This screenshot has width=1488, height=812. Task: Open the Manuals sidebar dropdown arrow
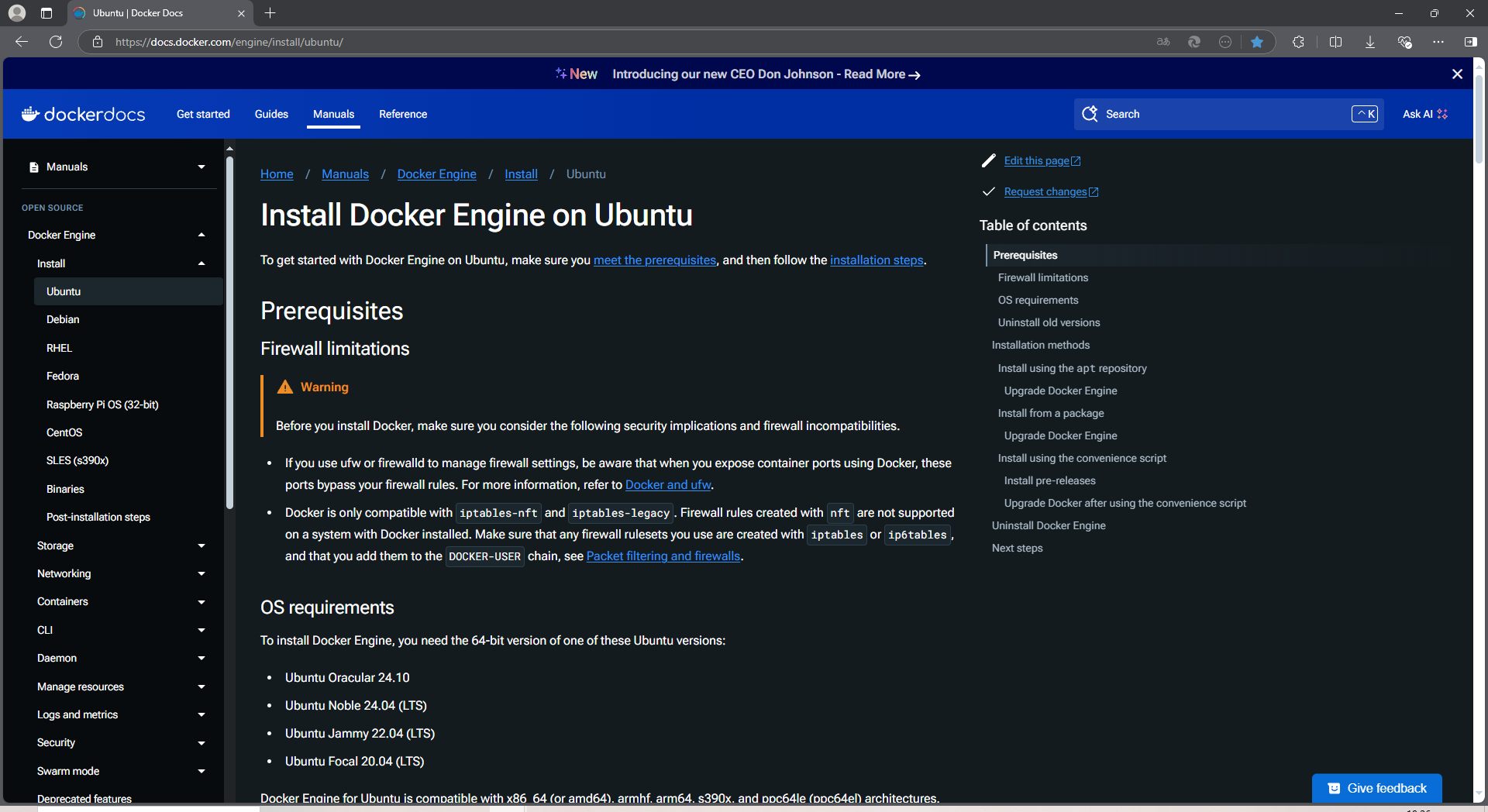pos(201,167)
